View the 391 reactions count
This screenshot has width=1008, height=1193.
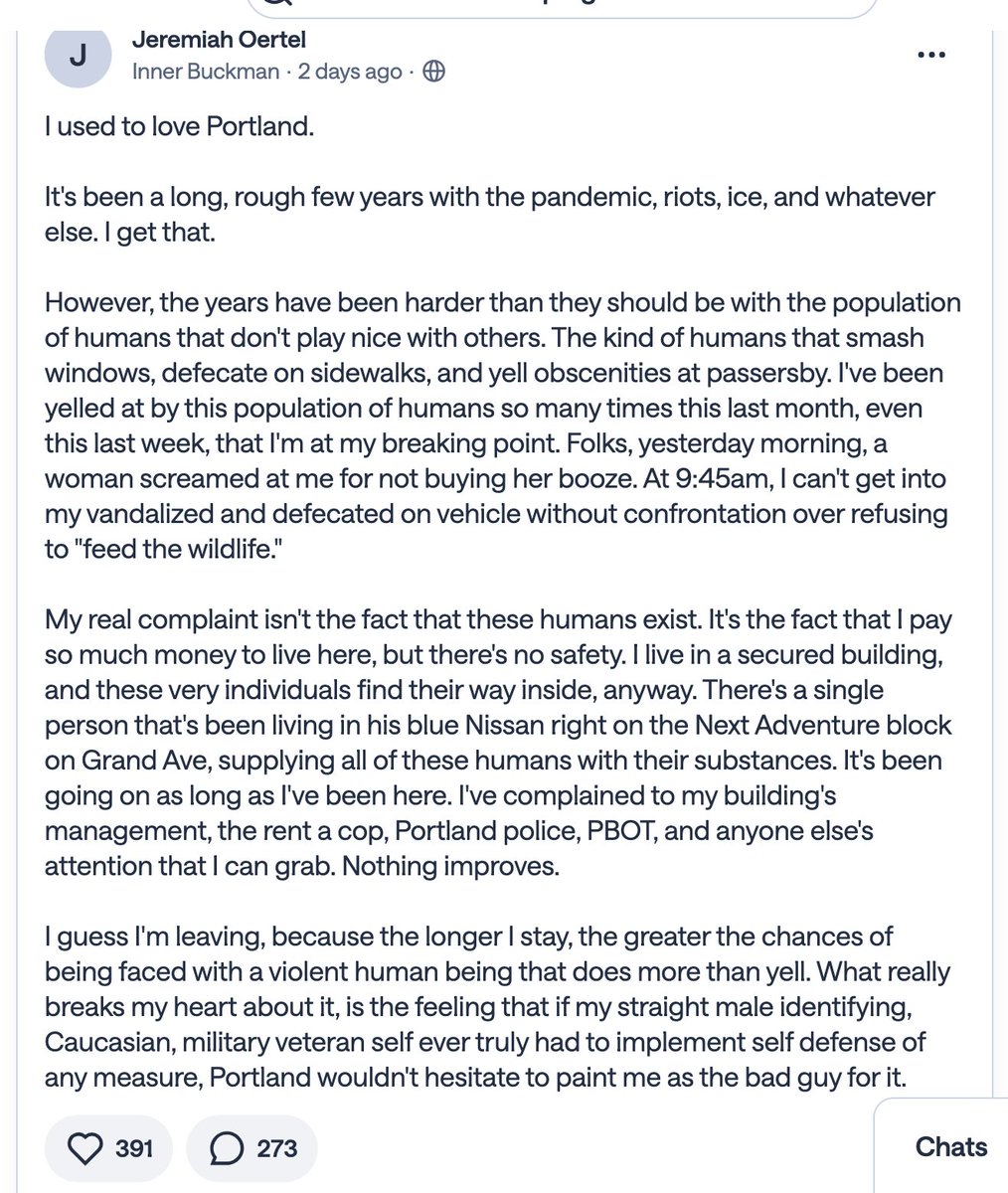point(134,1148)
